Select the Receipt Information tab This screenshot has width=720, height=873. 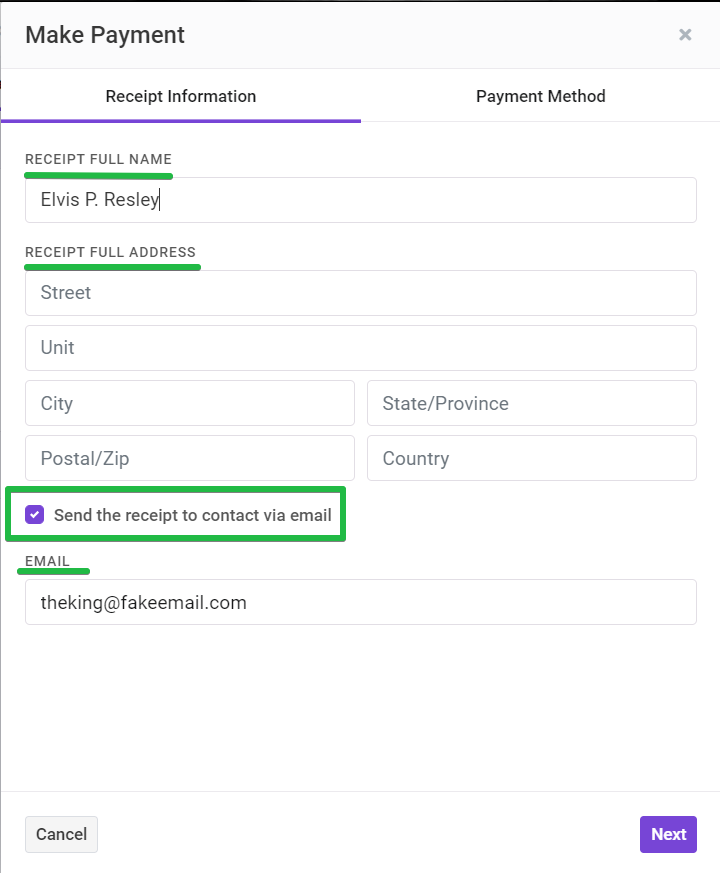tap(180, 96)
